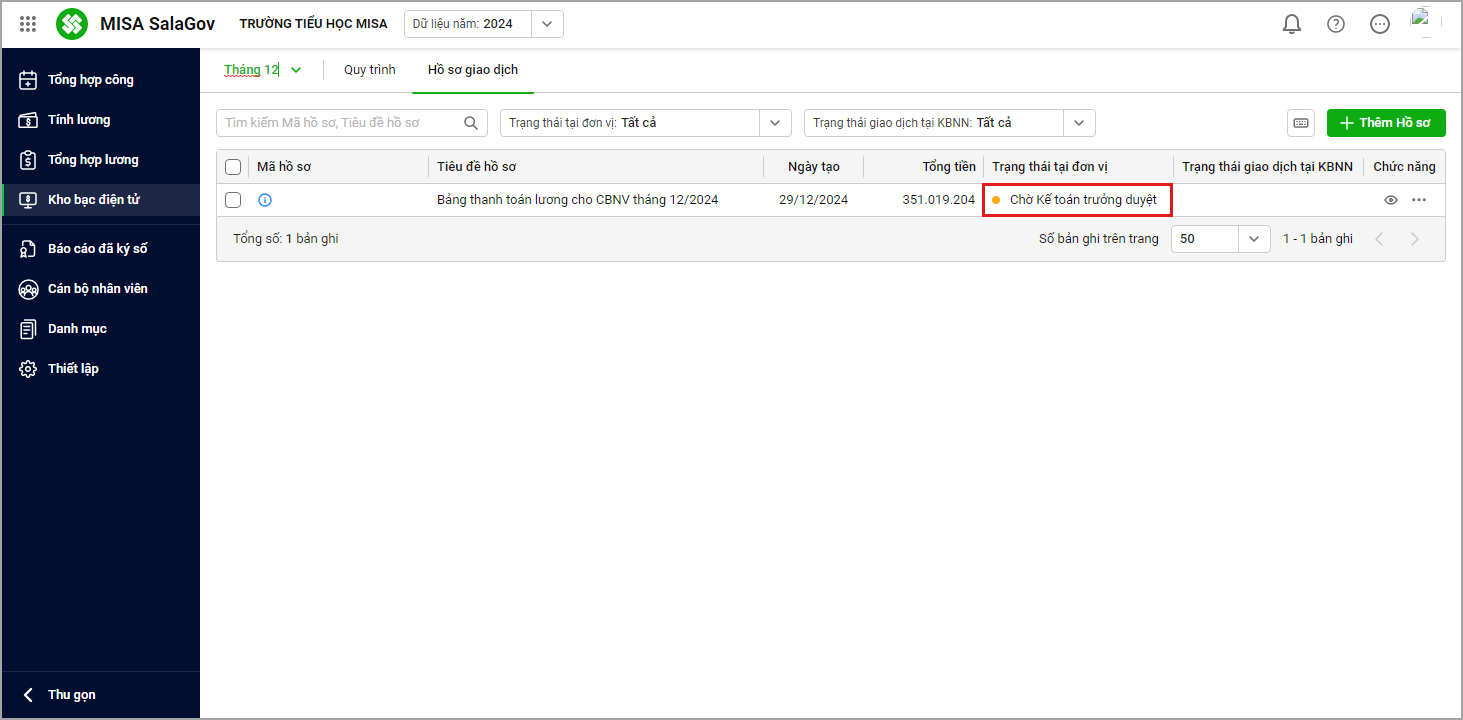Click the Thêm Hồ sơ button

tap(1385, 123)
